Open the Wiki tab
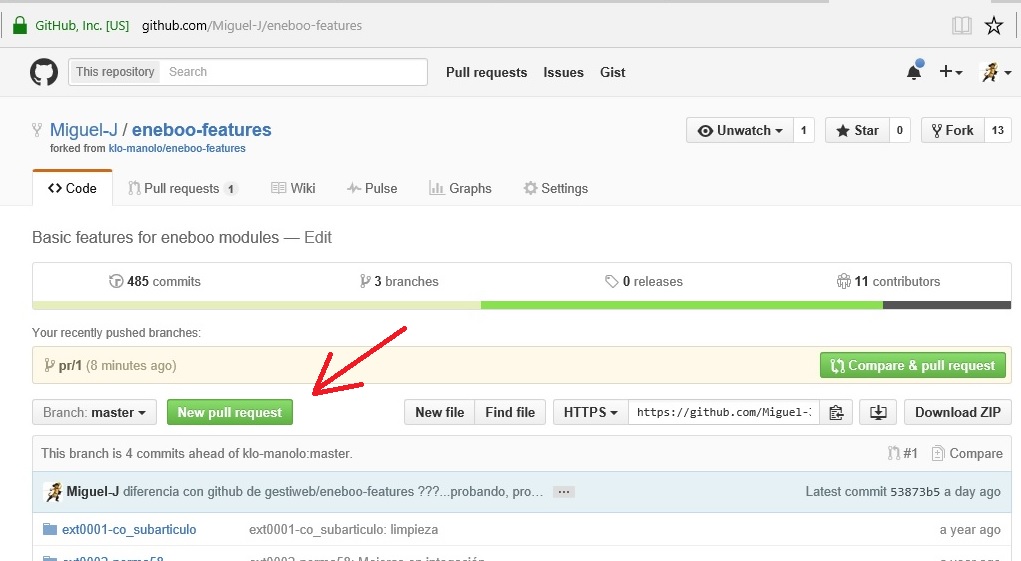Image resolution: width=1021 pixels, height=561 pixels. 293,188
